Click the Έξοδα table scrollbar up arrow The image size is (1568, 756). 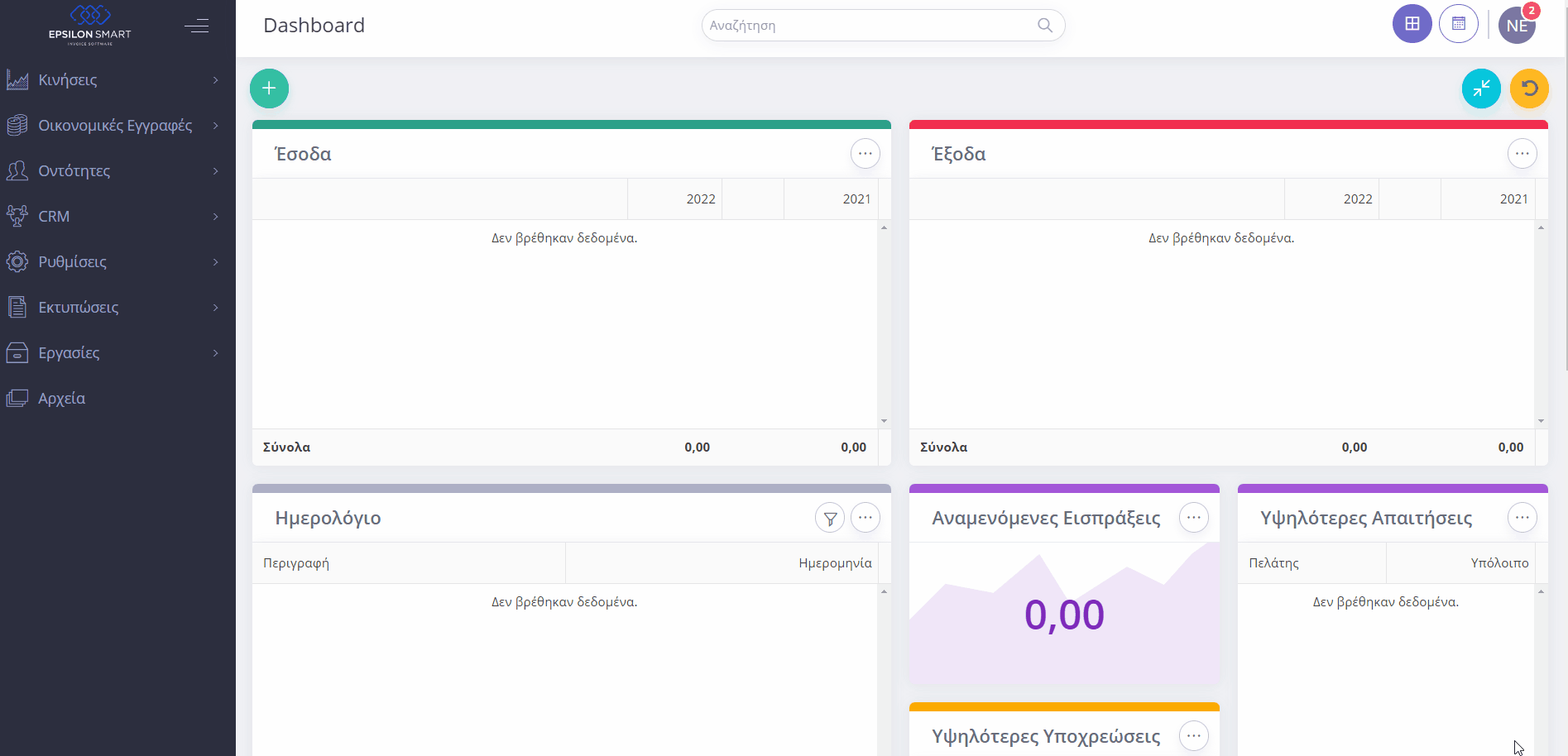pos(1541,227)
